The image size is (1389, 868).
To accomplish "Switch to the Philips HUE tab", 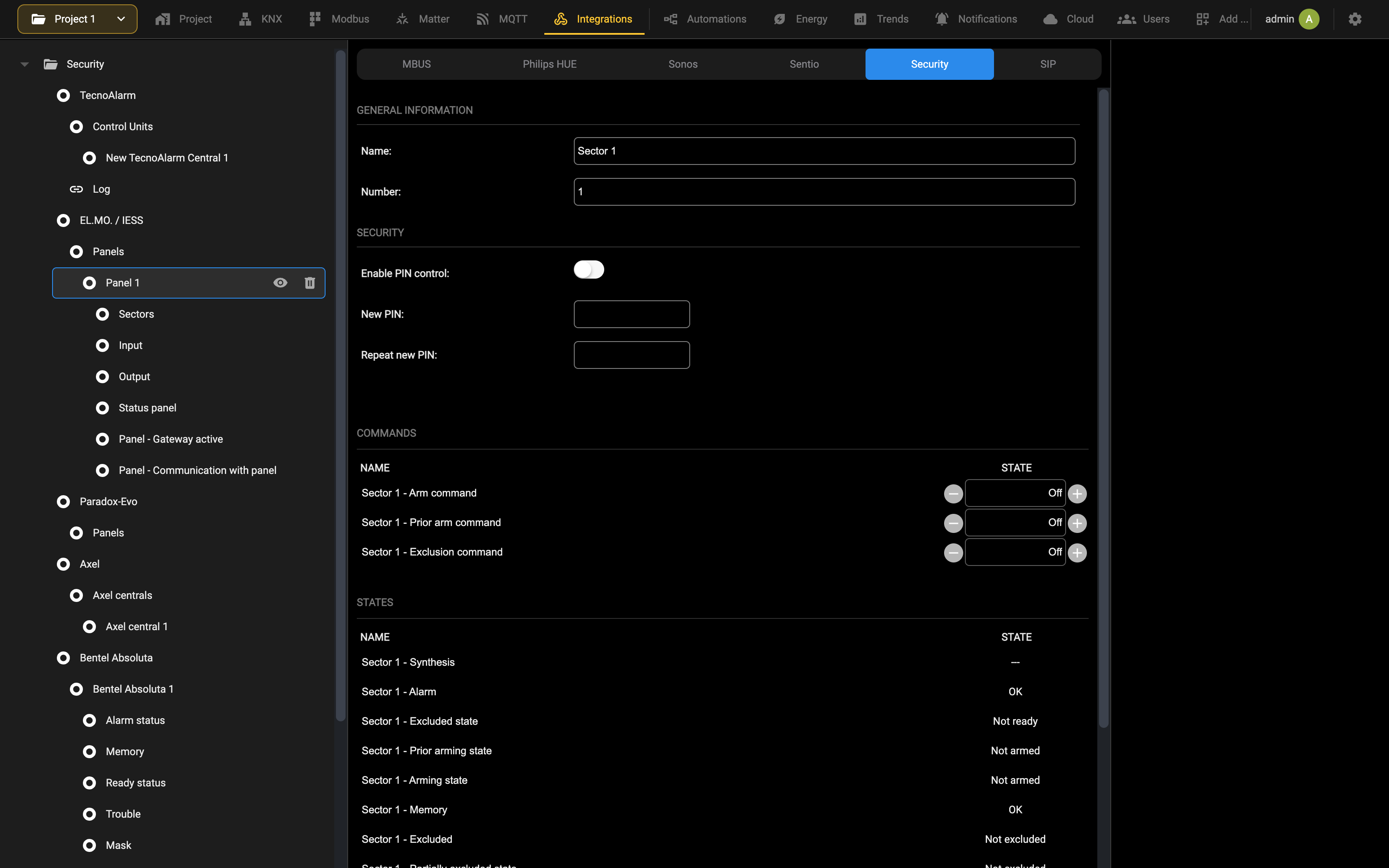I will point(549,64).
